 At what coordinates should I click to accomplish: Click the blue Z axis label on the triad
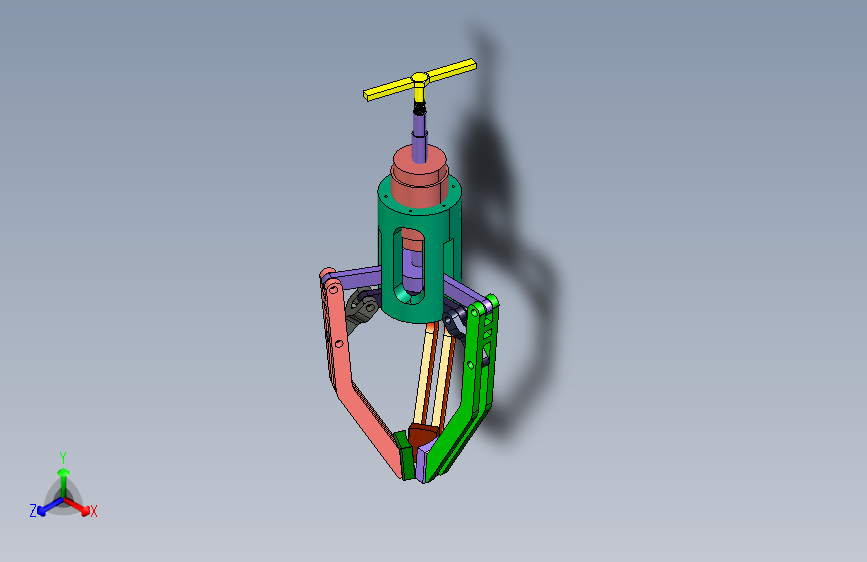tap(33, 511)
